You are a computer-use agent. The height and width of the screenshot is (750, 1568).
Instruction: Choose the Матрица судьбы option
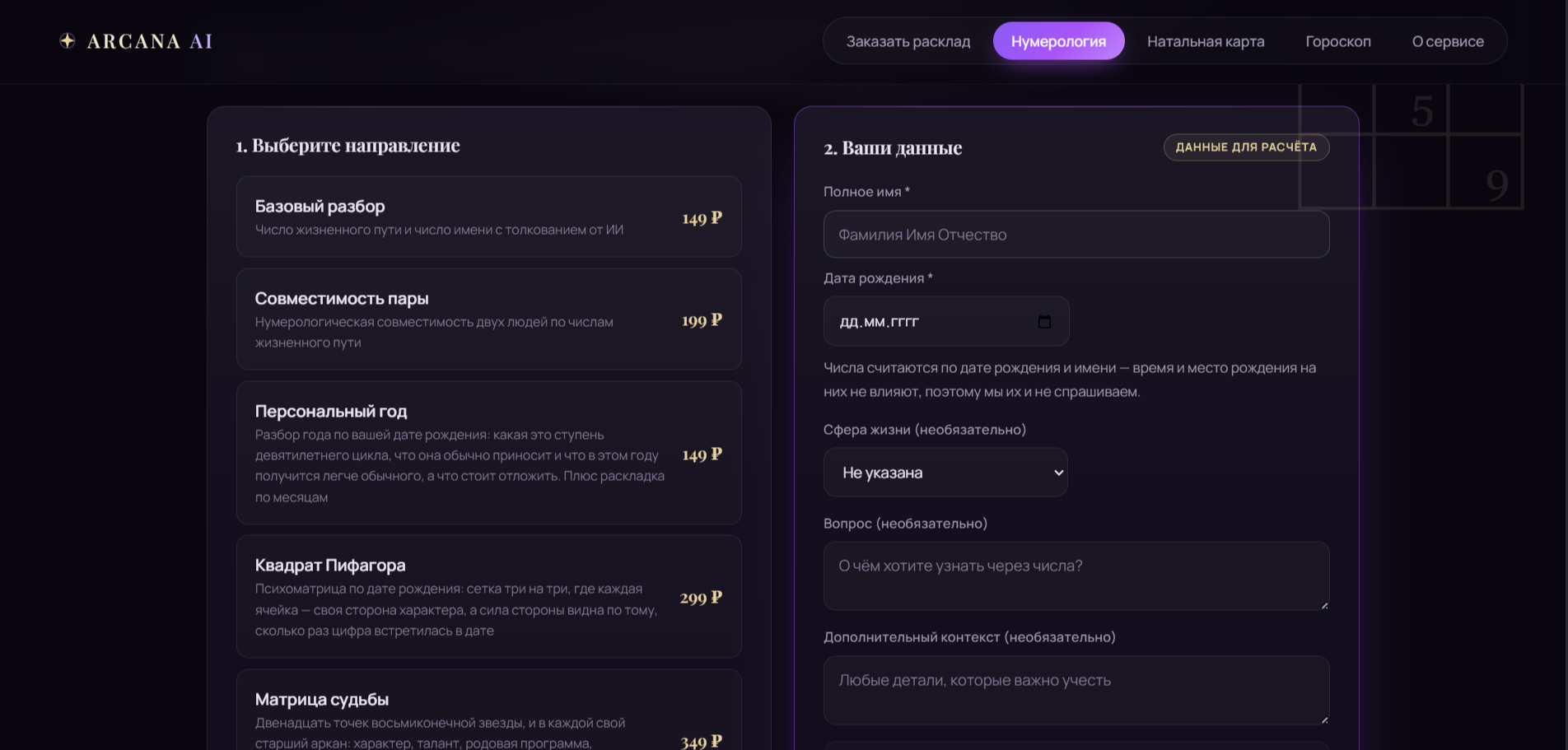489,710
